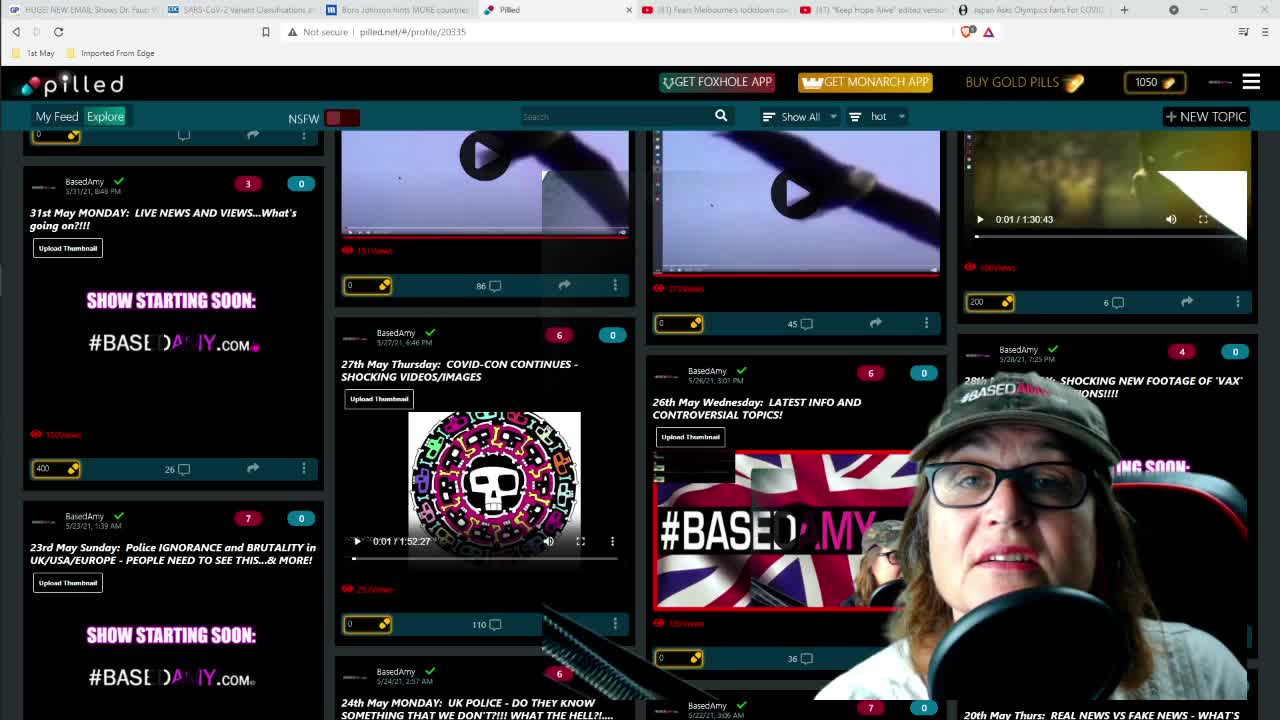Toggle the NSFW switch
Image resolution: width=1280 pixels, height=720 pixels.
pos(342,117)
